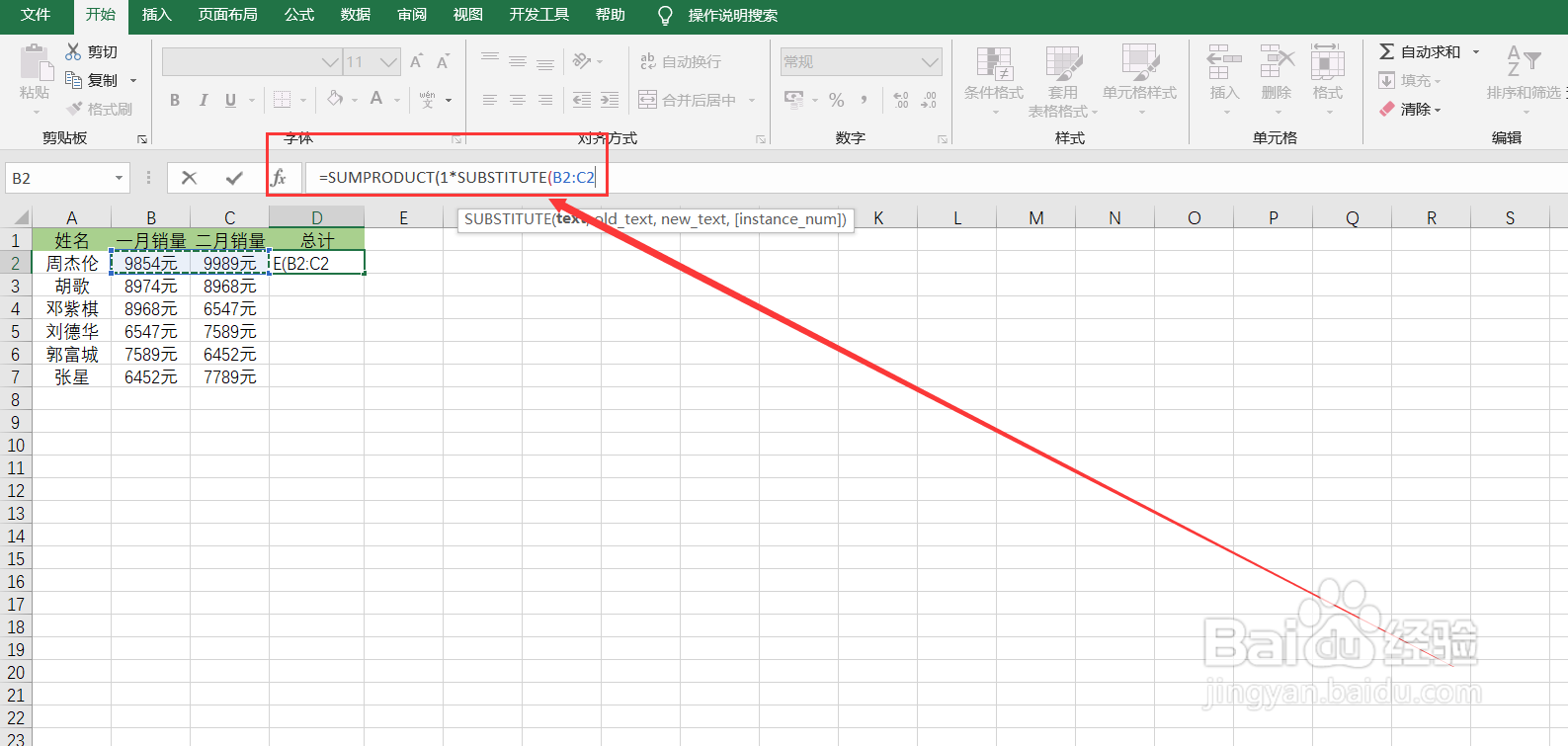This screenshot has width=1568, height=746.
Task: Click inside the formula bar text
Action: pos(456,178)
